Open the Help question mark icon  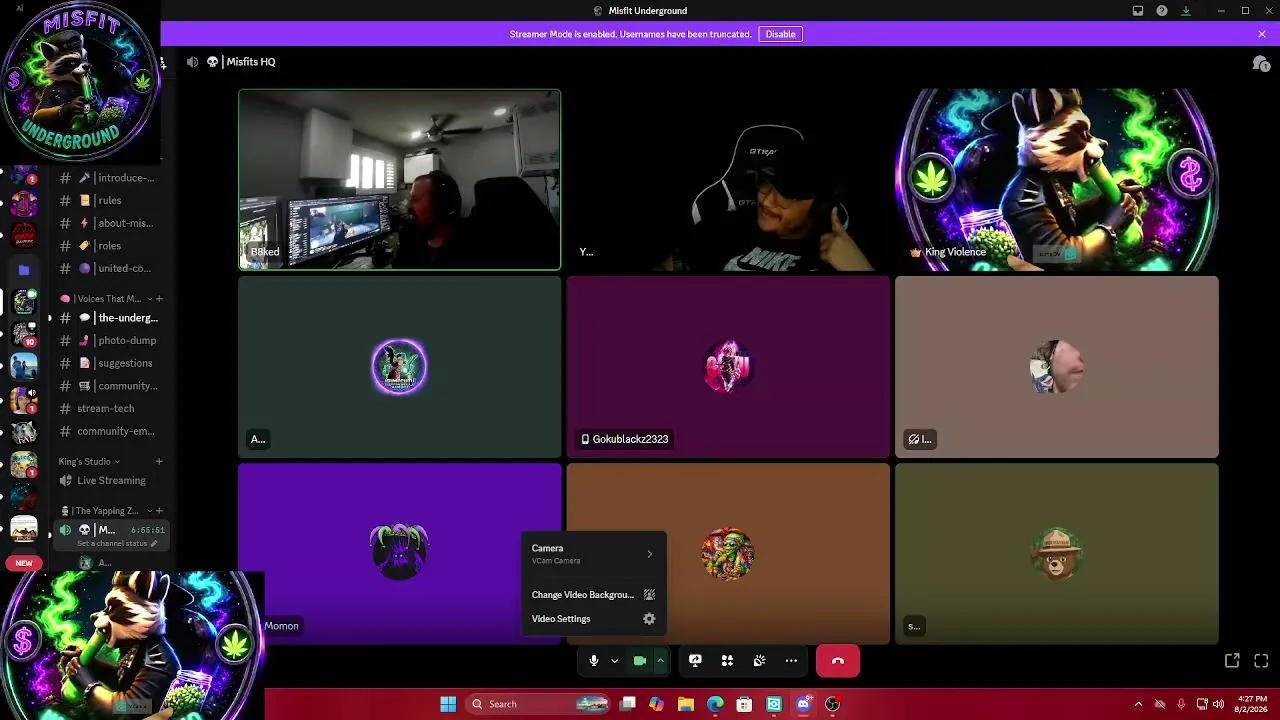click(x=1162, y=11)
